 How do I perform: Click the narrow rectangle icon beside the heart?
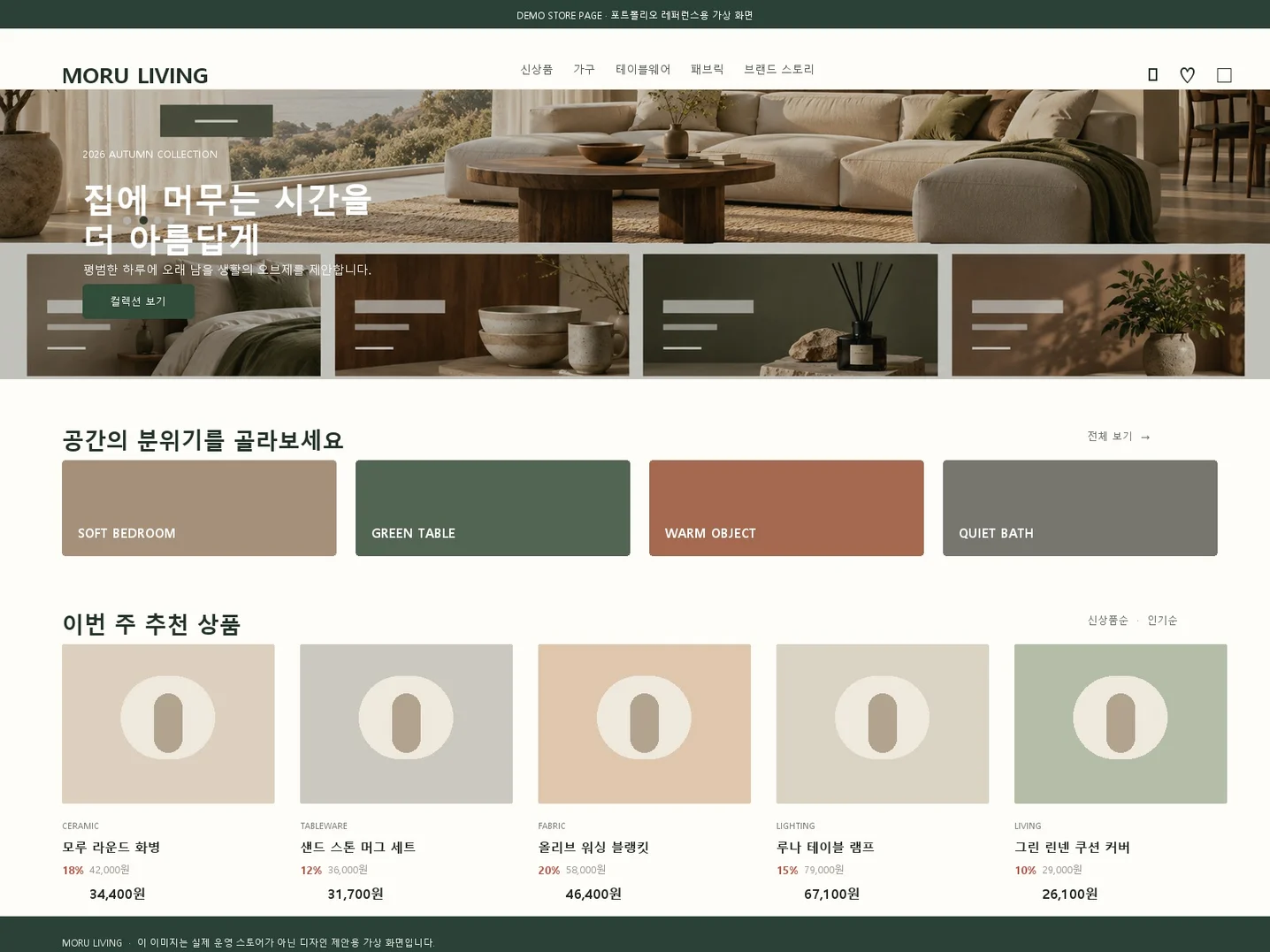(x=1152, y=75)
